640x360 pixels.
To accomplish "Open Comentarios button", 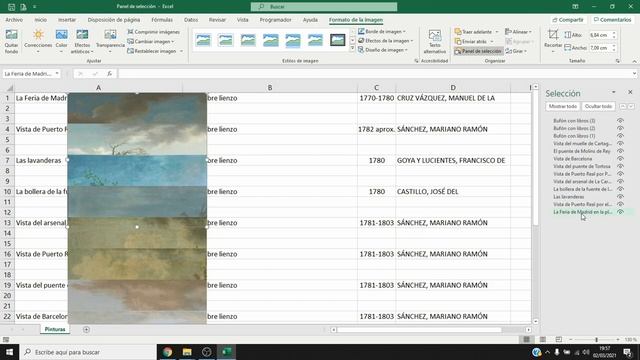I will pos(612,20).
